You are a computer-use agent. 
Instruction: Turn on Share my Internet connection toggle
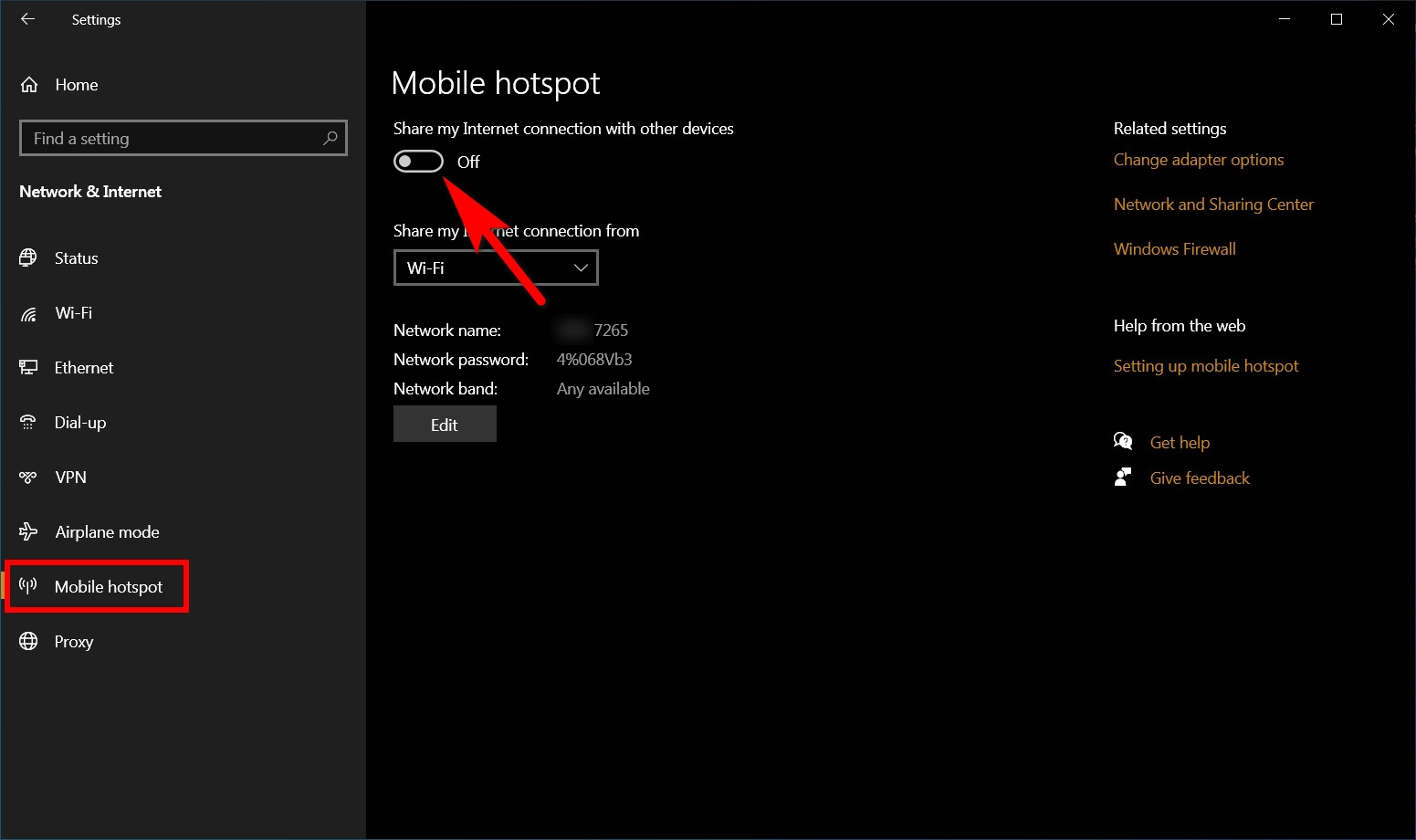pos(418,162)
